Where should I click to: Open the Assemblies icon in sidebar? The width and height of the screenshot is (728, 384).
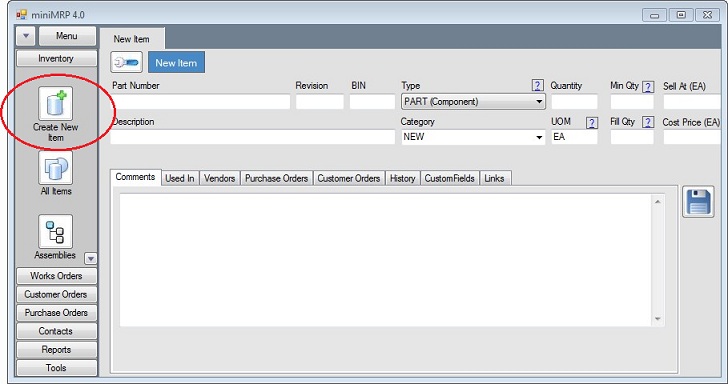pyautogui.click(x=55, y=231)
